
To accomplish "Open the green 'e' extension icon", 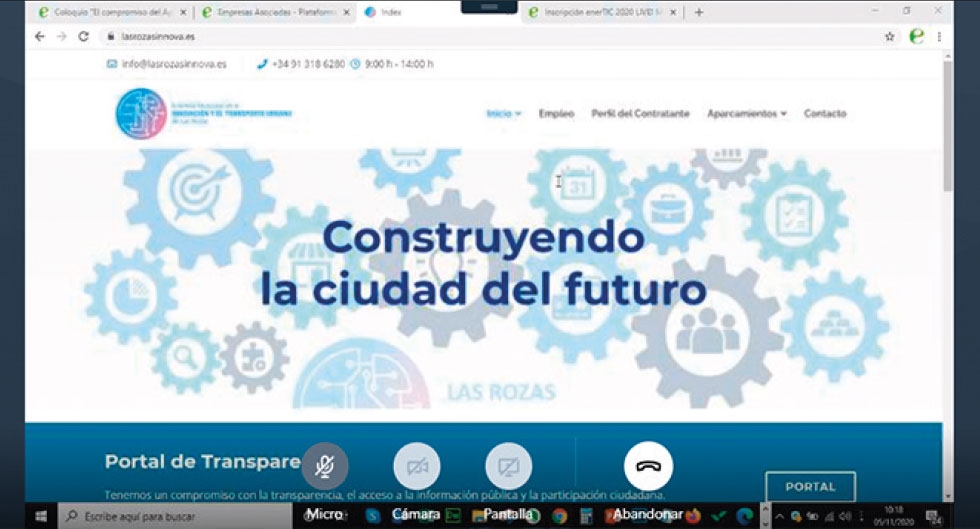I will point(916,36).
